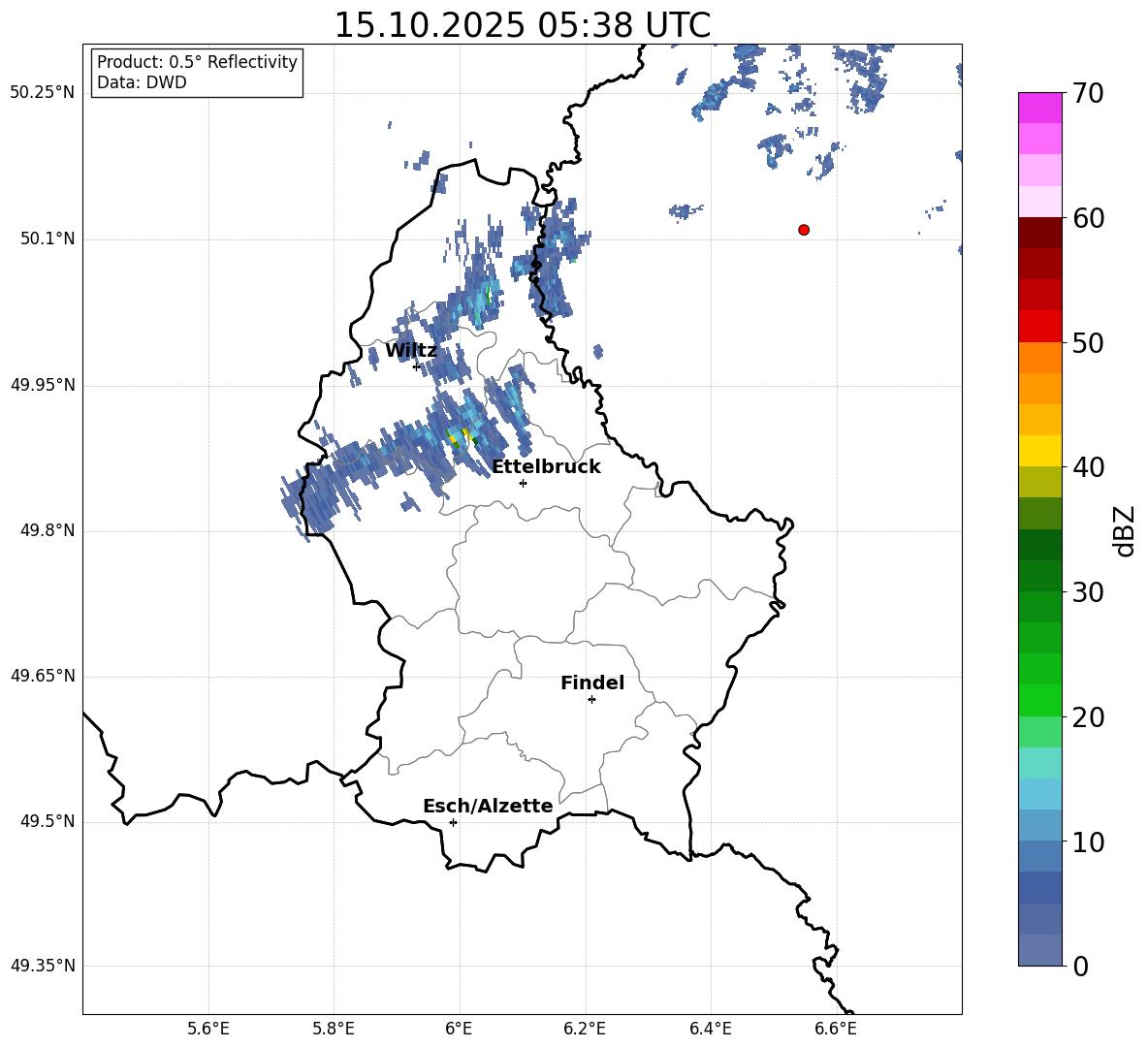Click the Esch/Alzette city label
This screenshot has height=1048, width=1148.
tap(488, 807)
